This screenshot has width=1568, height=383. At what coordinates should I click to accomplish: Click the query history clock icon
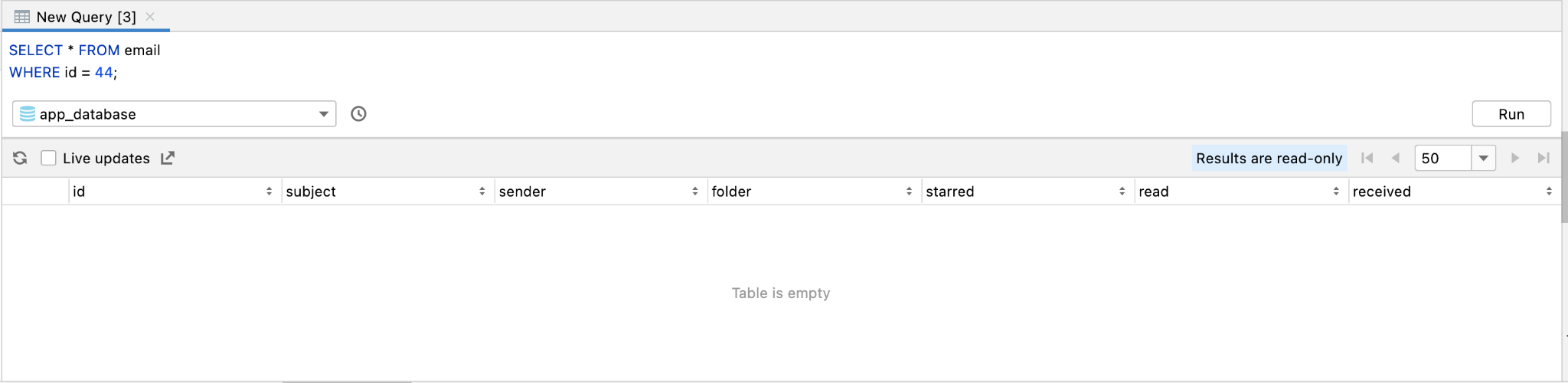358,114
